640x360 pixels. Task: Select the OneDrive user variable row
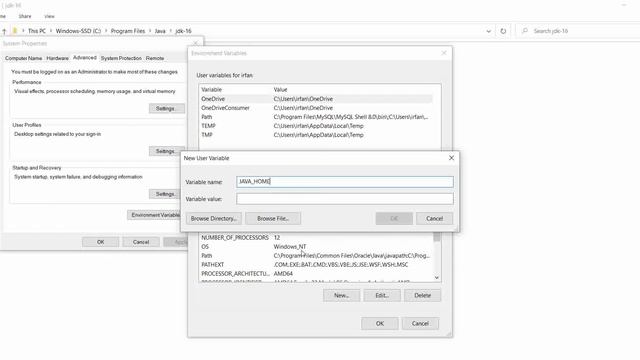click(316, 99)
